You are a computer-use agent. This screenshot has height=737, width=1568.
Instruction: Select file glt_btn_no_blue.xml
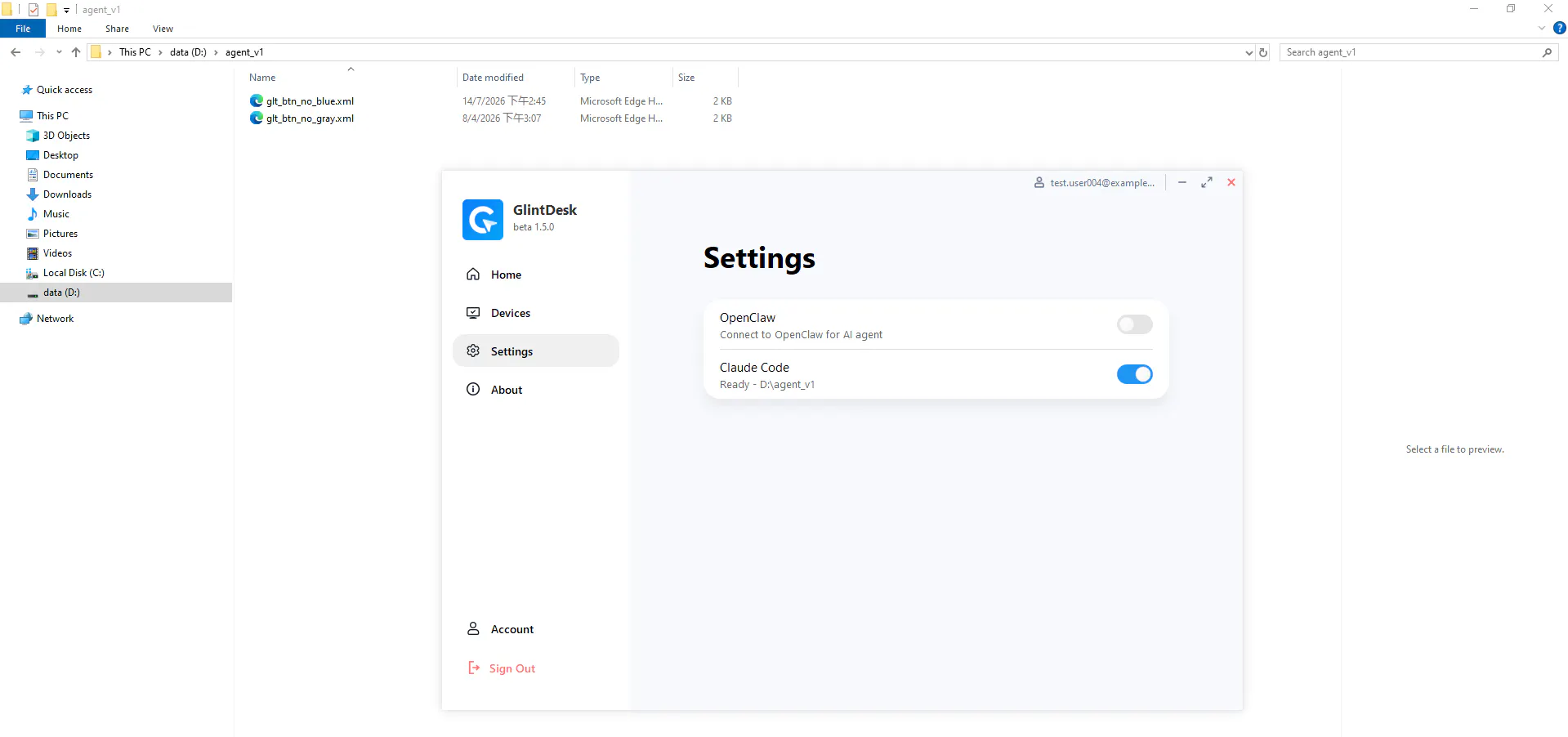310,101
